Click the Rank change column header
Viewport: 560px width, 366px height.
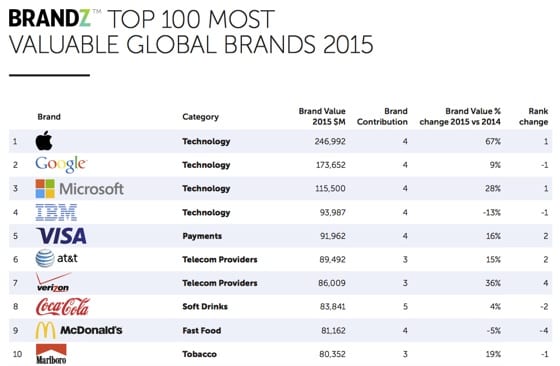click(x=534, y=116)
